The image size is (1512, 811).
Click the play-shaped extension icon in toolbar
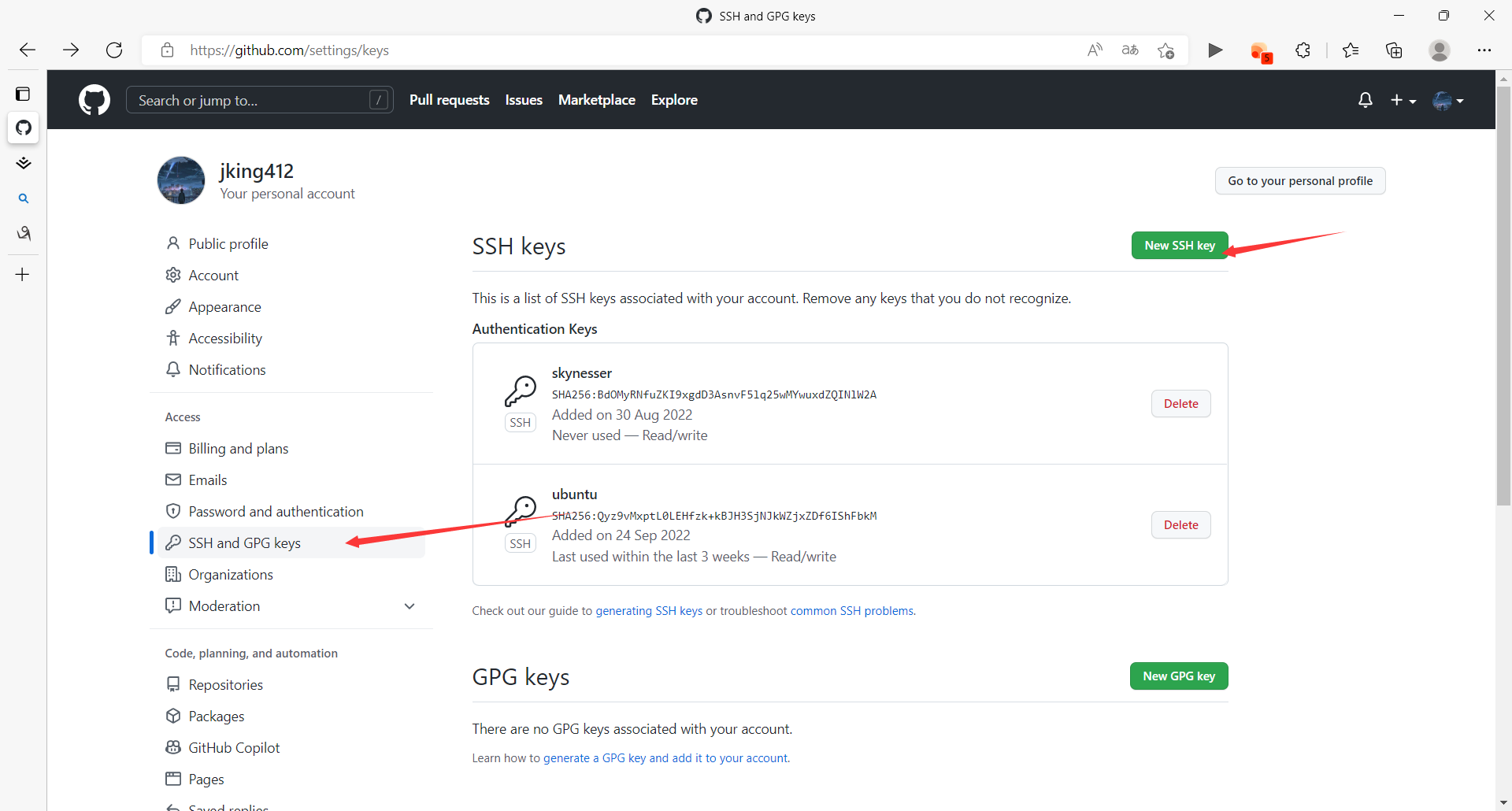[x=1215, y=50]
